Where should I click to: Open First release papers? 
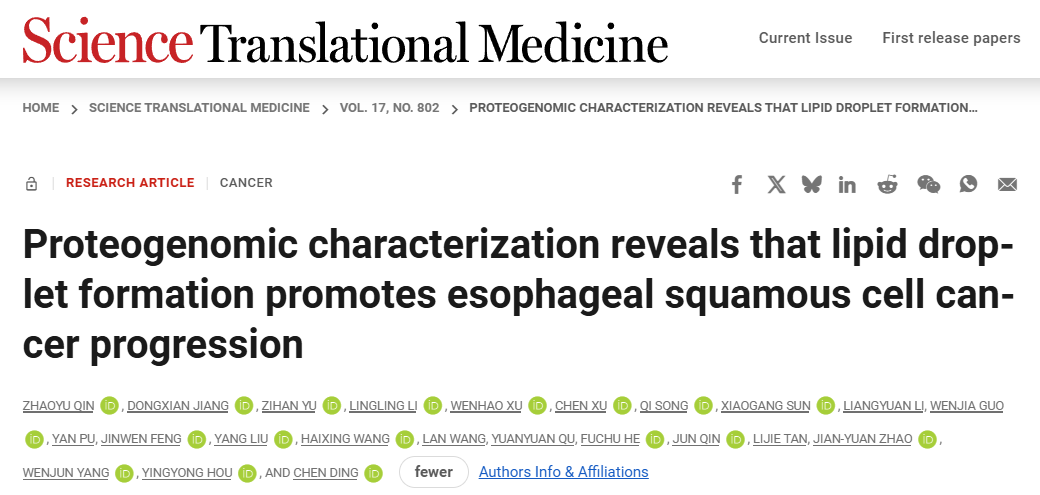[951, 38]
